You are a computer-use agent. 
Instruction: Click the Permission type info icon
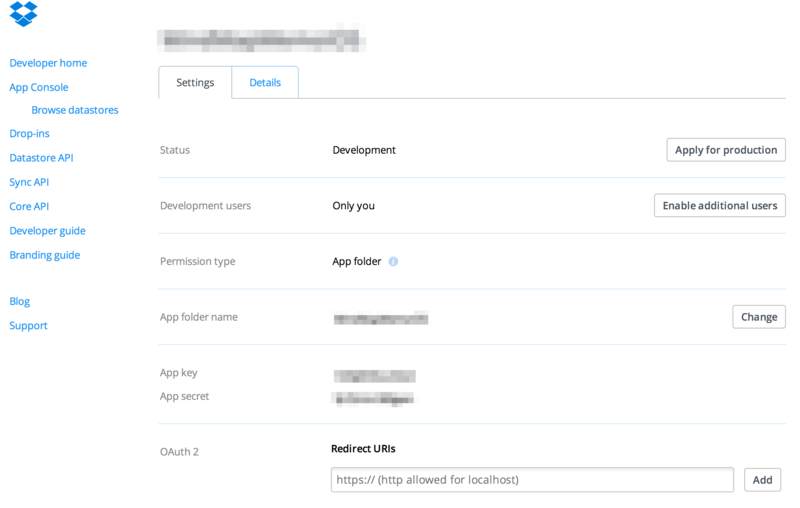pos(393,262)
